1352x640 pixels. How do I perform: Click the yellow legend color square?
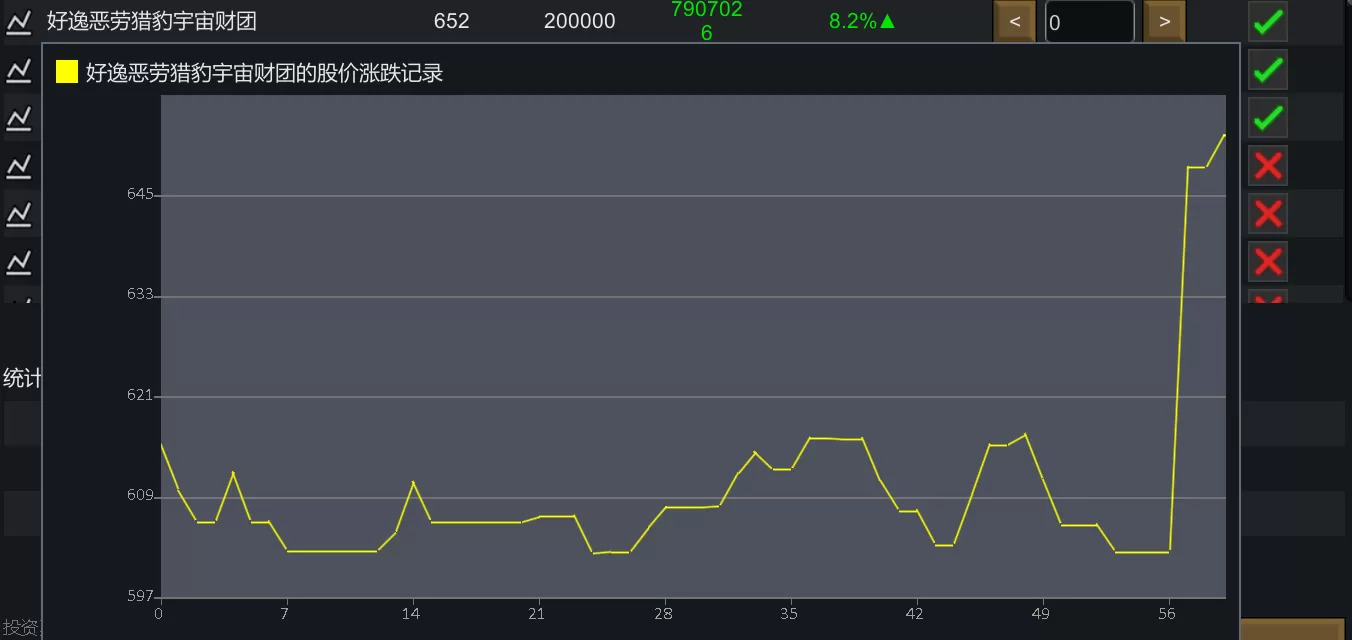tap(67, 72)
